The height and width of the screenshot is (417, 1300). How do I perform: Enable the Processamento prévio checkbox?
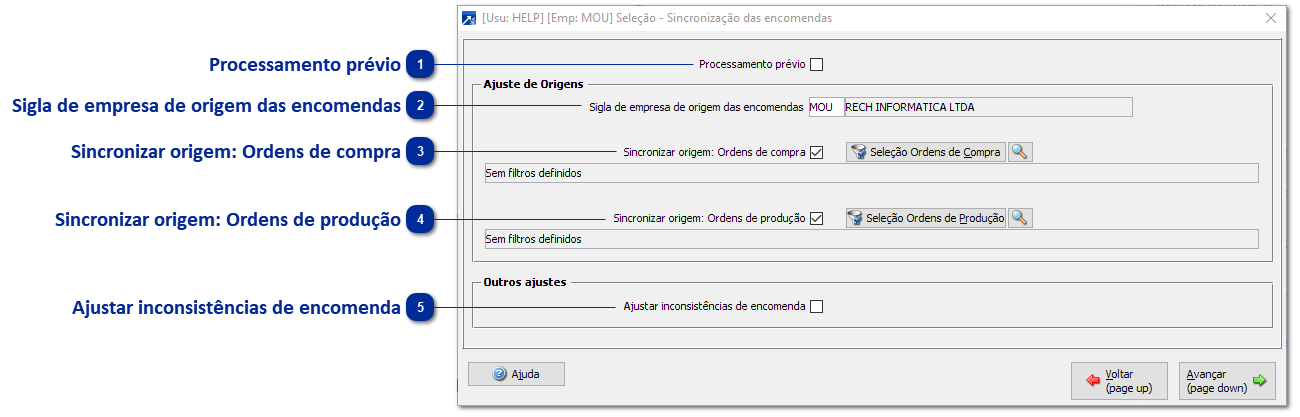coord(817,65)
